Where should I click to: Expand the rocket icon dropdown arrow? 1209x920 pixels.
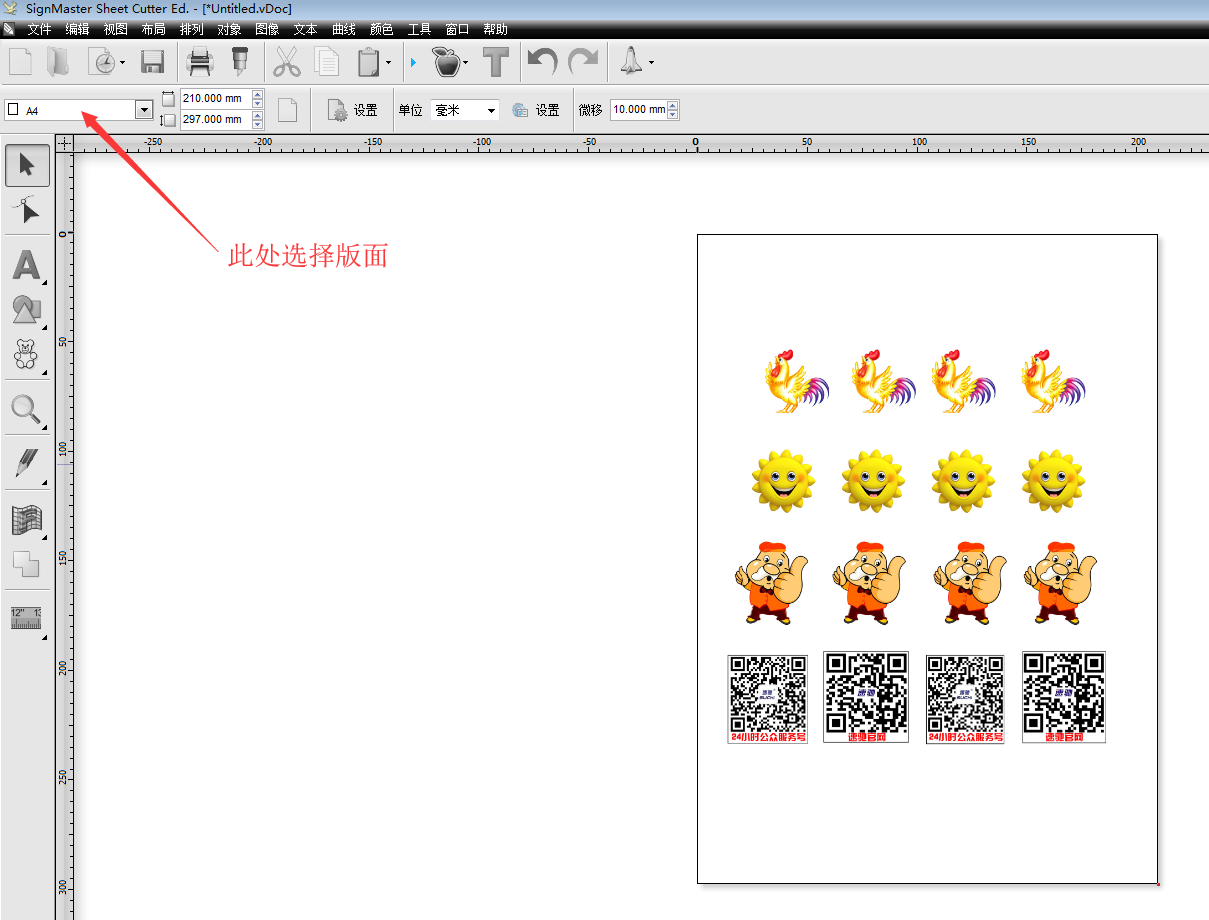651,63
